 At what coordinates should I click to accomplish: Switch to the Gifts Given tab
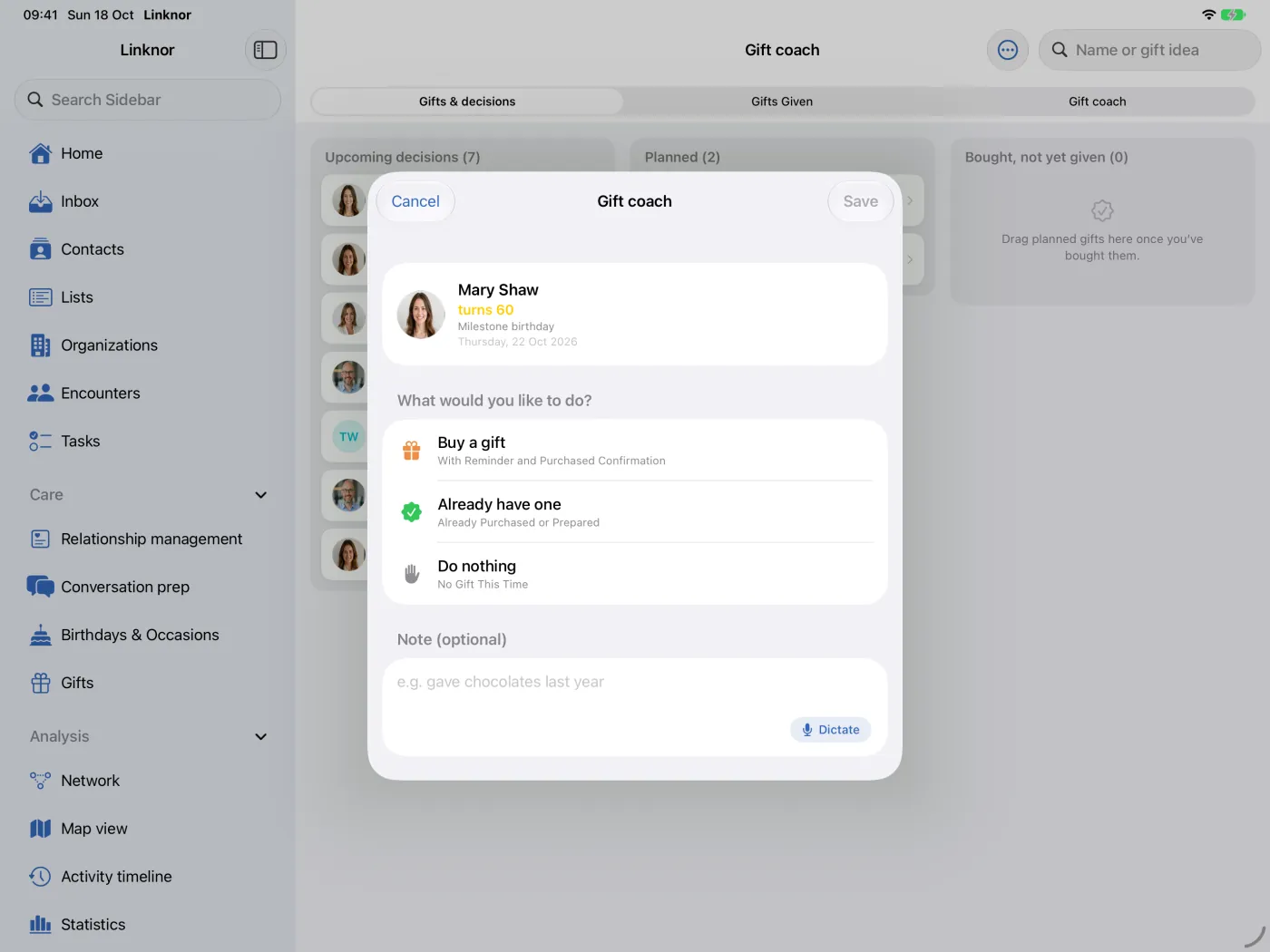[782, 102]
